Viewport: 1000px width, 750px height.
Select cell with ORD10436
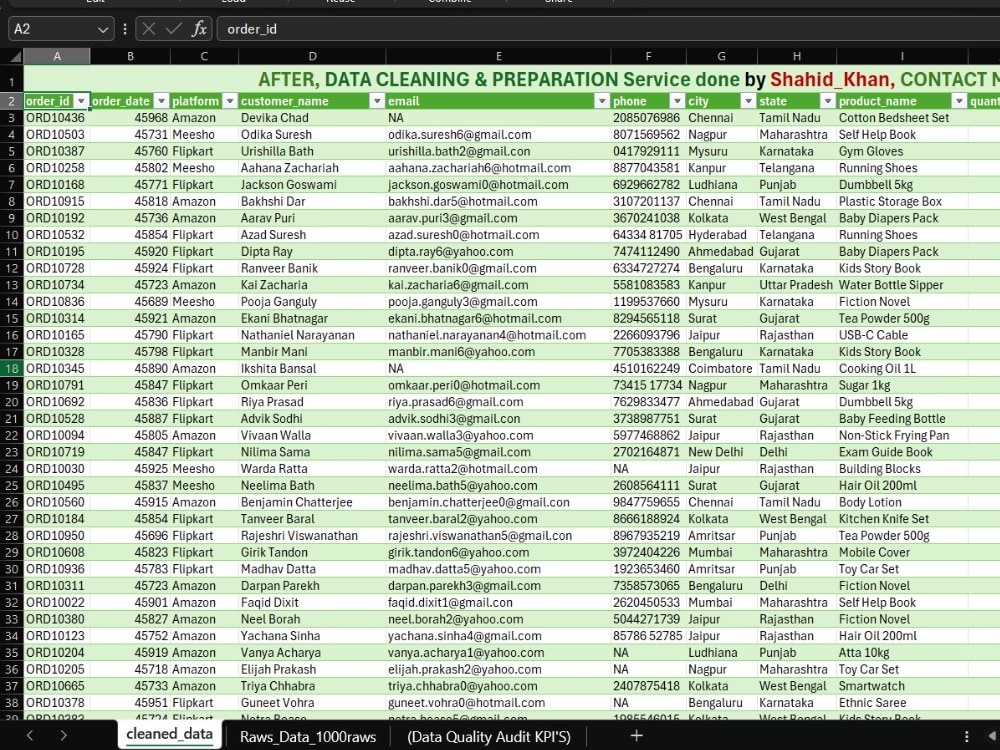57,117
